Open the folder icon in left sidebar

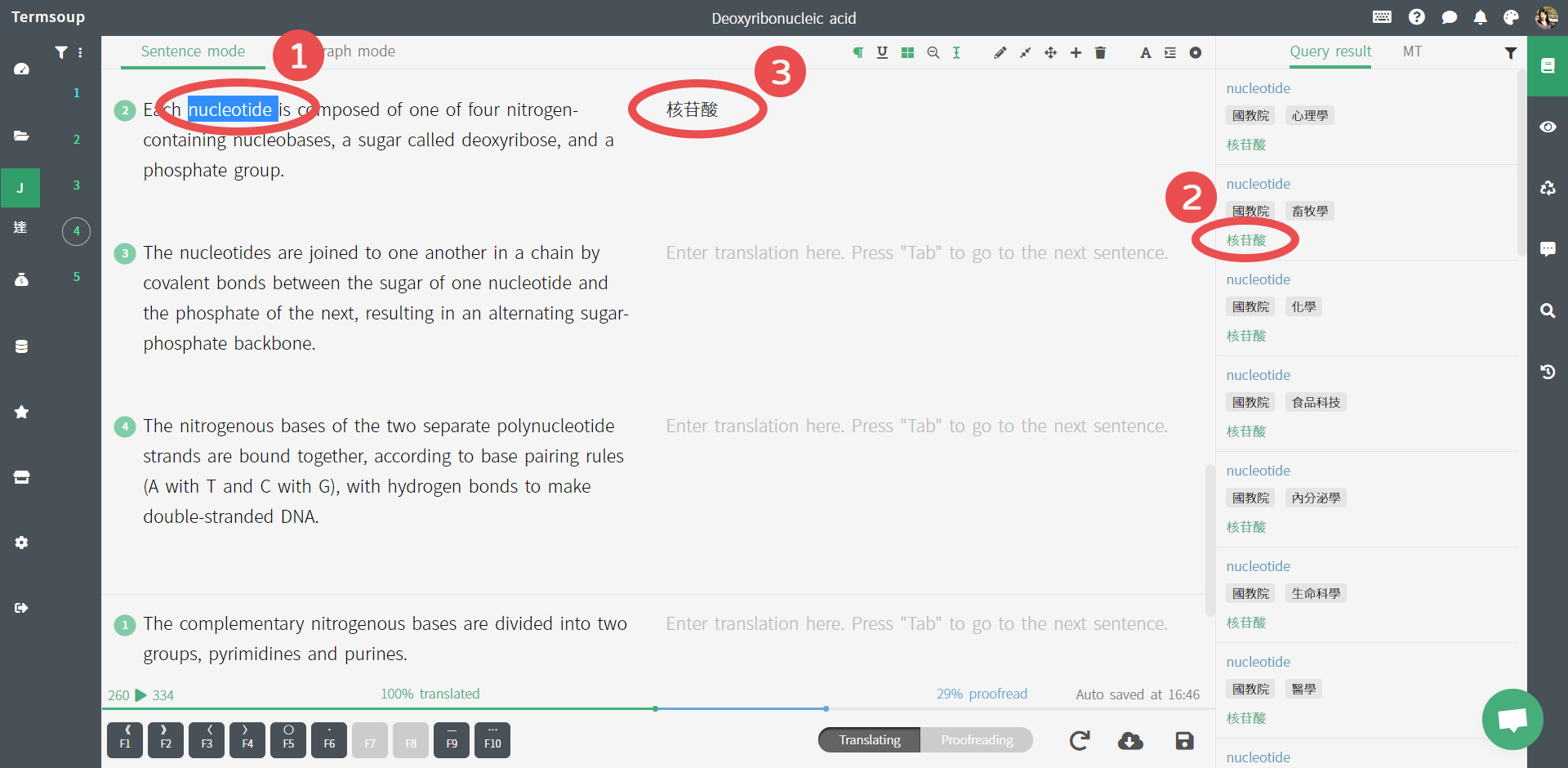point(21,136)
